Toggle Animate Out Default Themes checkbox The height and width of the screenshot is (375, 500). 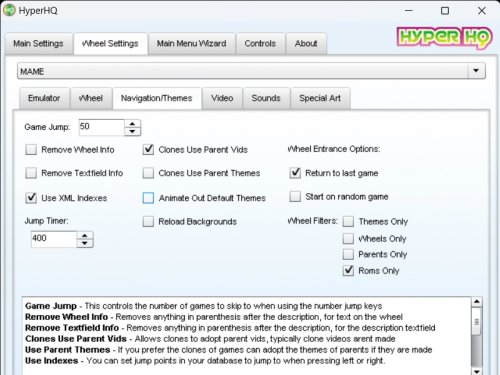(x=148, y=198)
